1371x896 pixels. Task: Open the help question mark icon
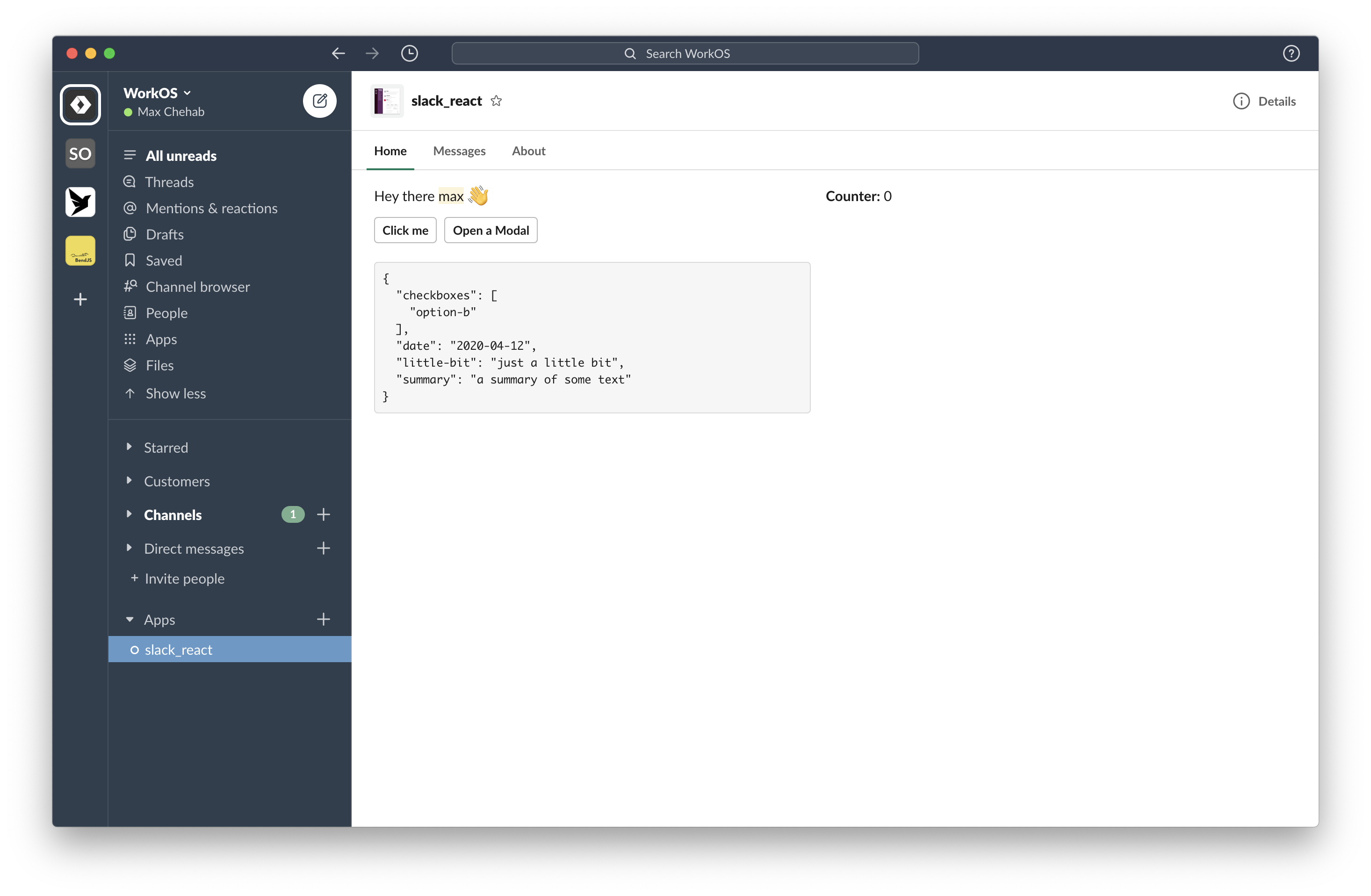point(1291,54)
